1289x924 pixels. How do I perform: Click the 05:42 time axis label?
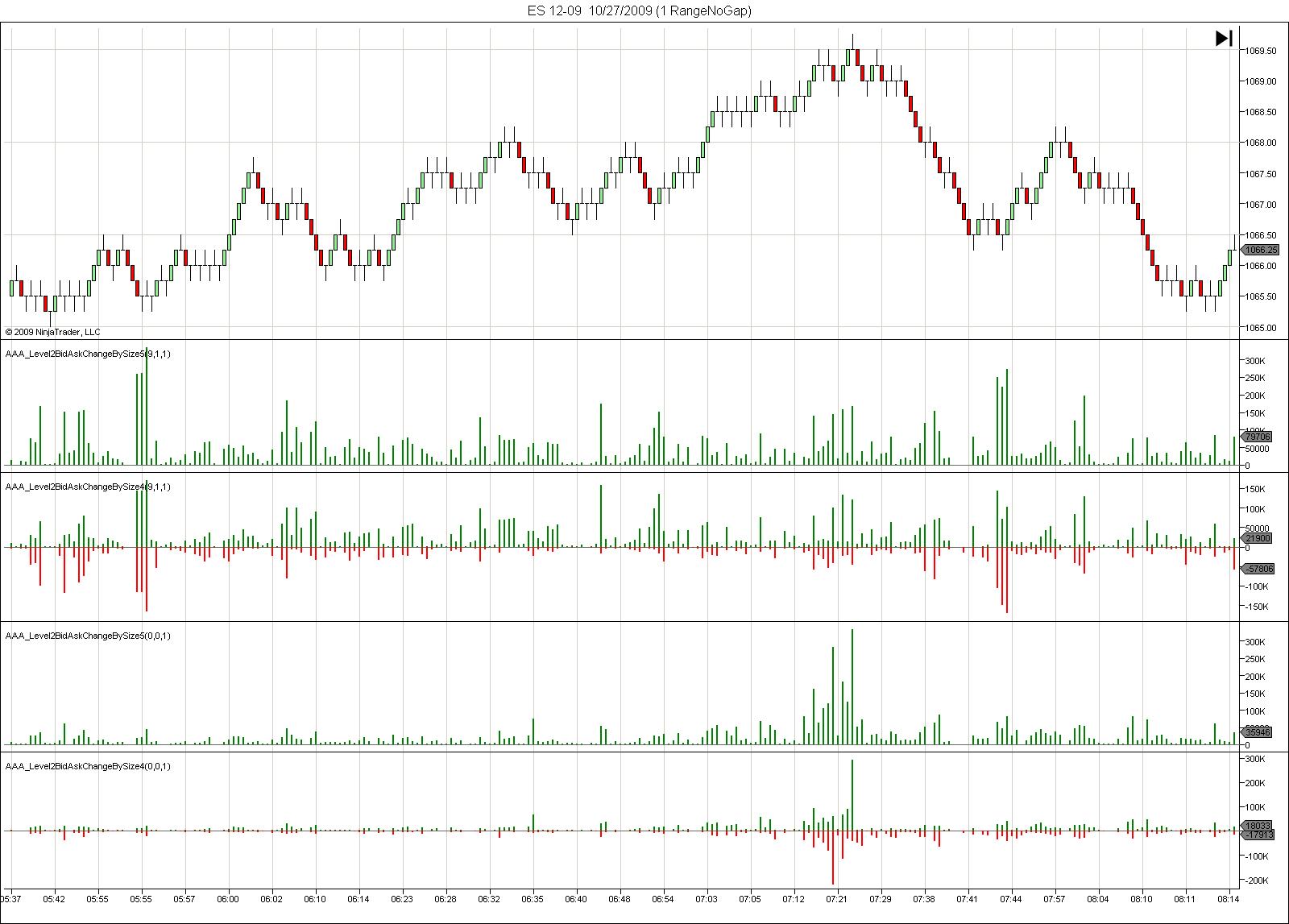(54, 899)
